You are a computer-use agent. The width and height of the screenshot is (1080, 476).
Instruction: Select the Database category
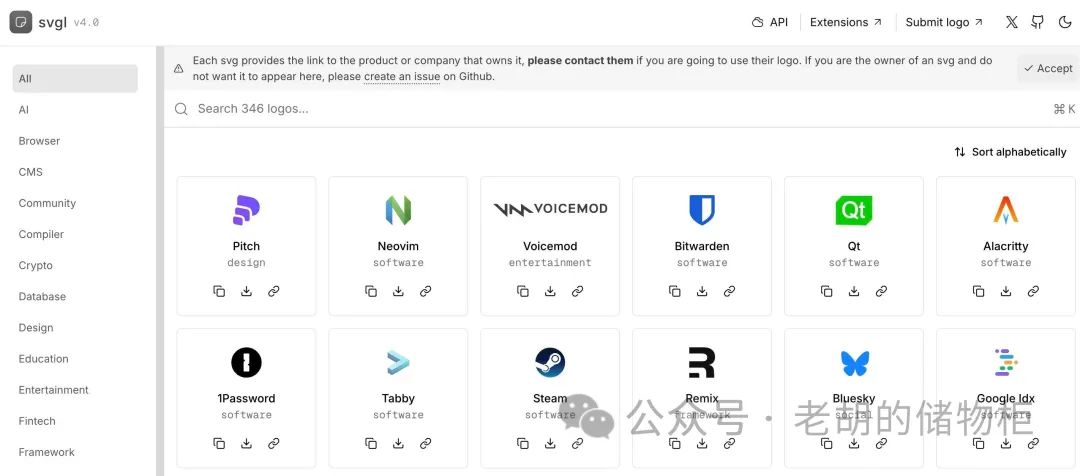coord(75,296)
